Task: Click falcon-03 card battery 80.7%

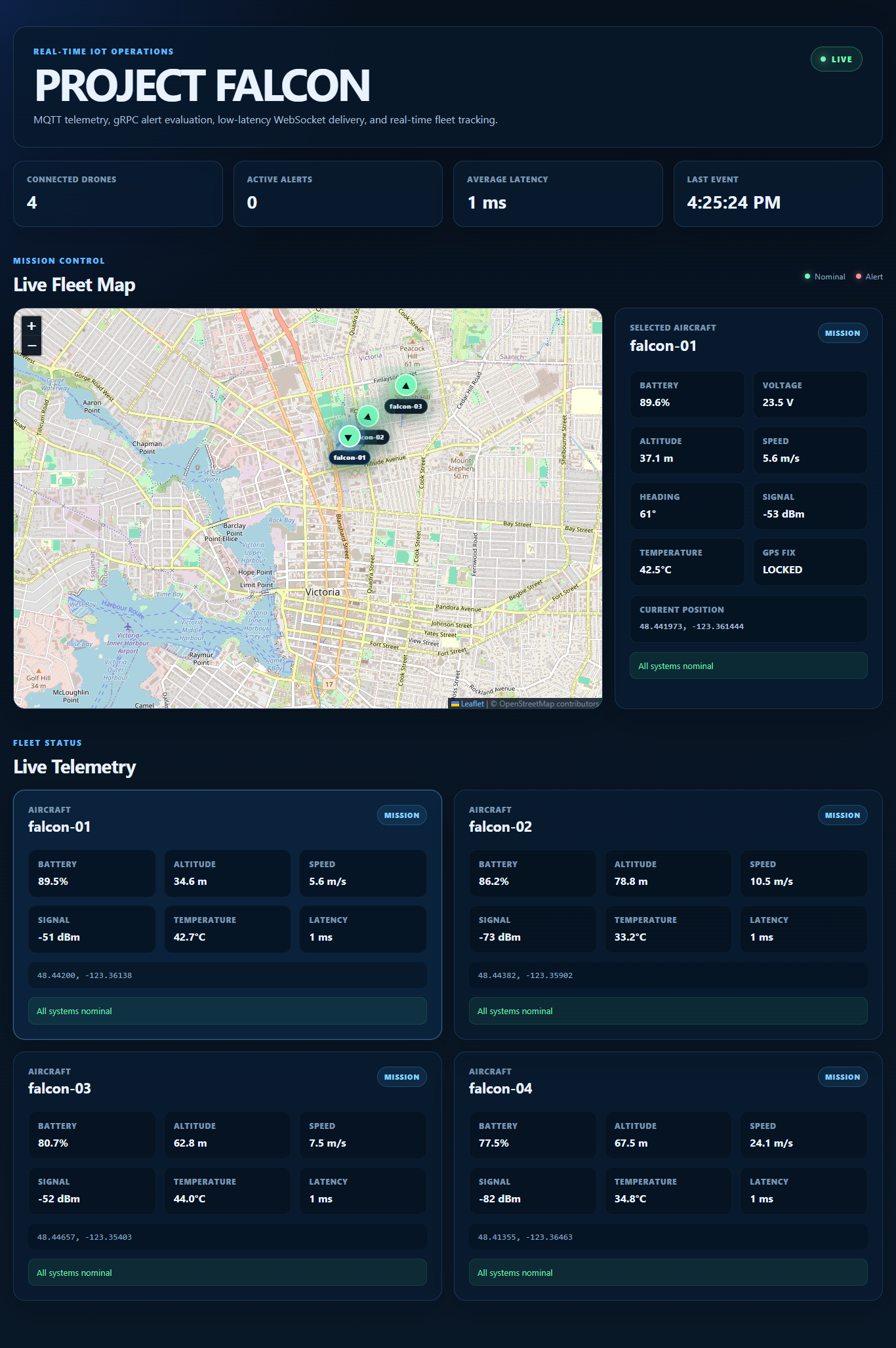Action: [x=53, y=1143]
